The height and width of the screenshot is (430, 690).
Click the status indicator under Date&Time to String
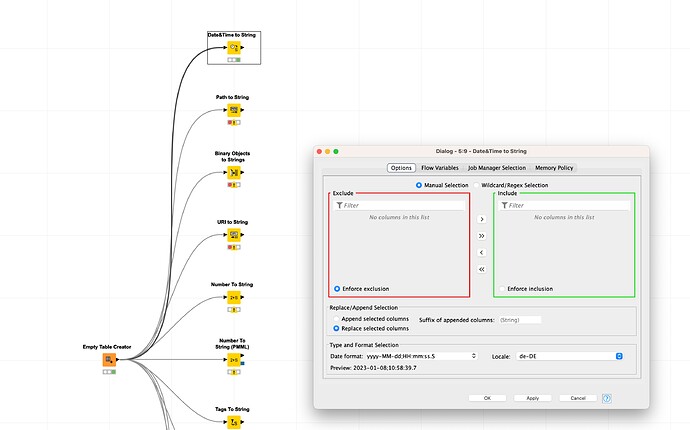[x=234, y=59]
